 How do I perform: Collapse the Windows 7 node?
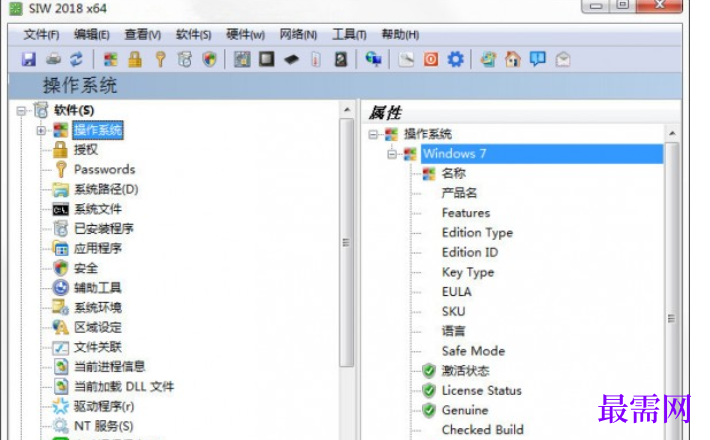392,154
